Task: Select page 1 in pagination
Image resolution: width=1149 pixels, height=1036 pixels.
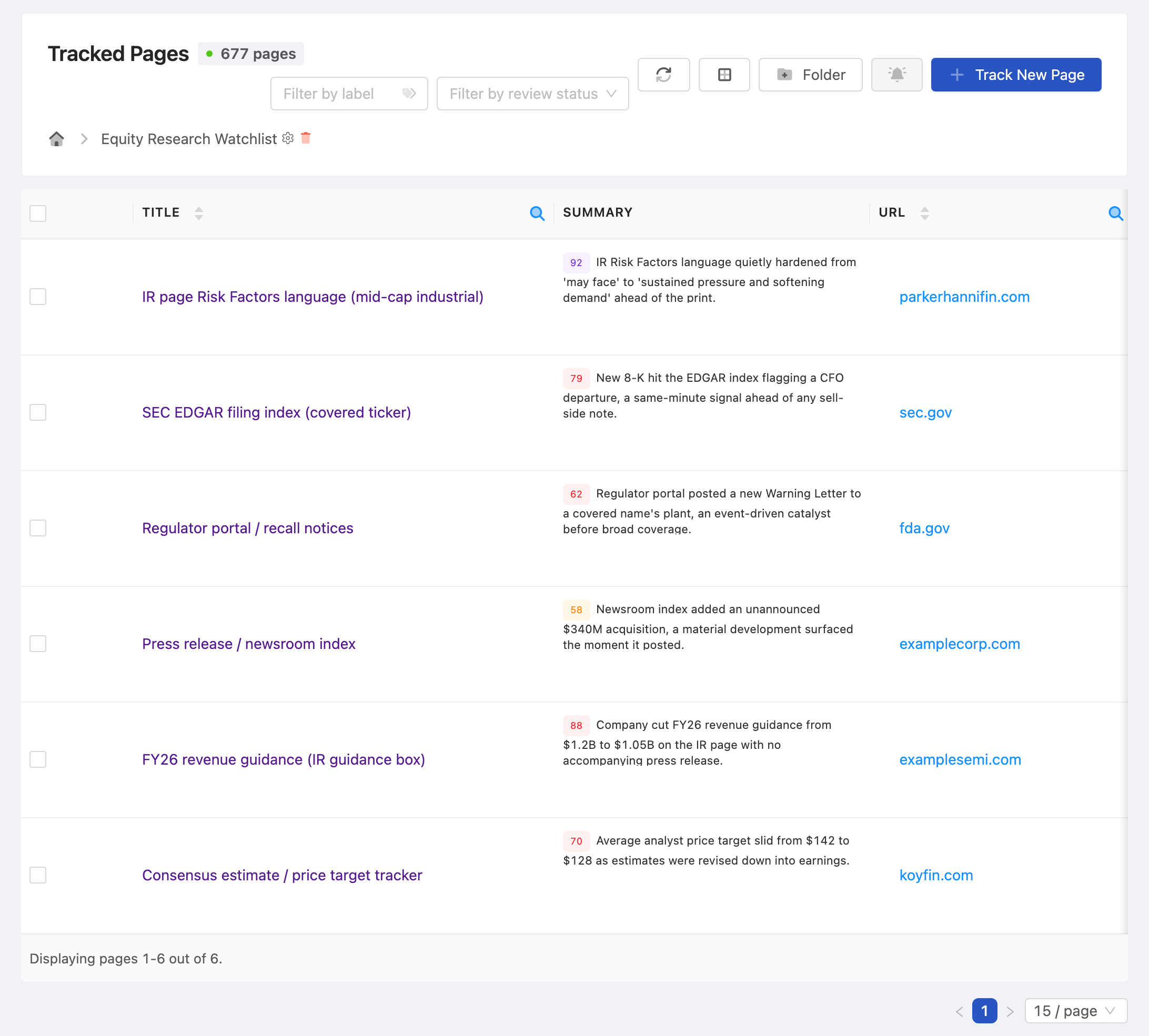Action: pyautogui.click(x=984, y=1011)
